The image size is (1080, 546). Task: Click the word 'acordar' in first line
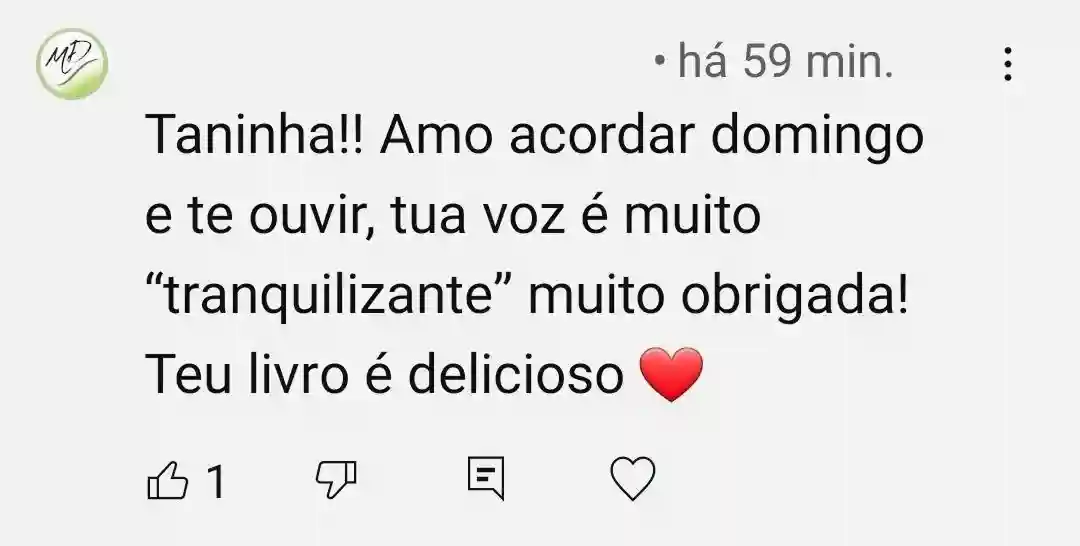(x=601, y=134)
